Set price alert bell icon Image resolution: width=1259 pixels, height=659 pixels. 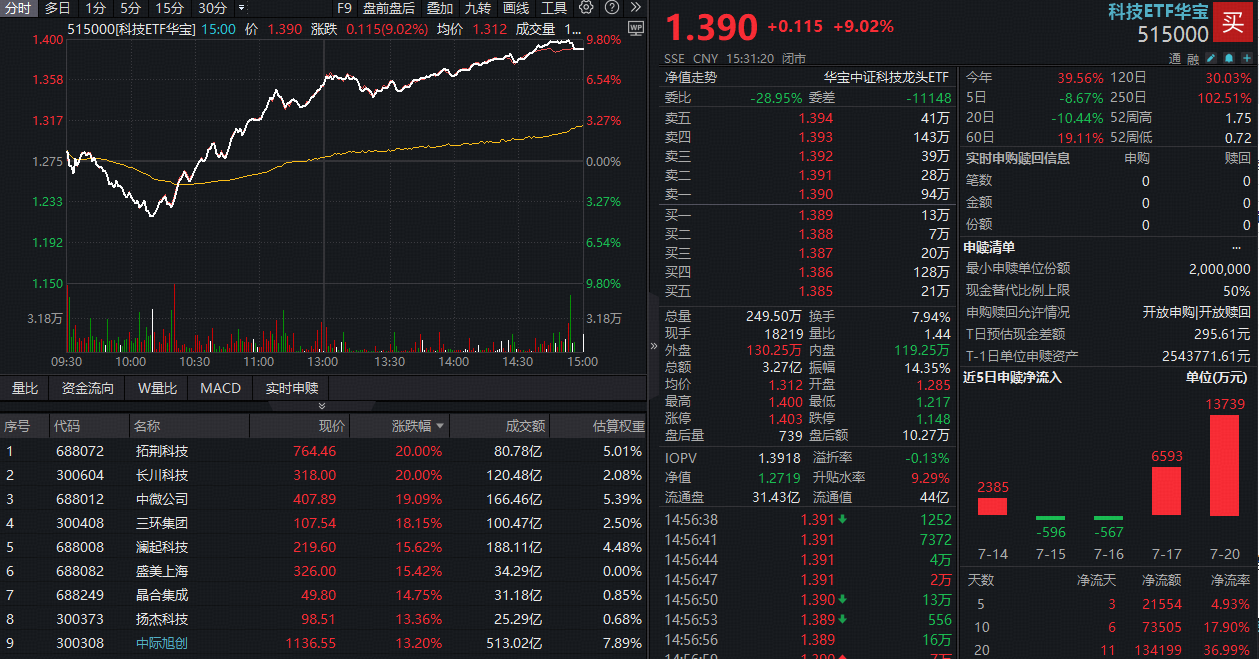click(x=1229, y=58)
